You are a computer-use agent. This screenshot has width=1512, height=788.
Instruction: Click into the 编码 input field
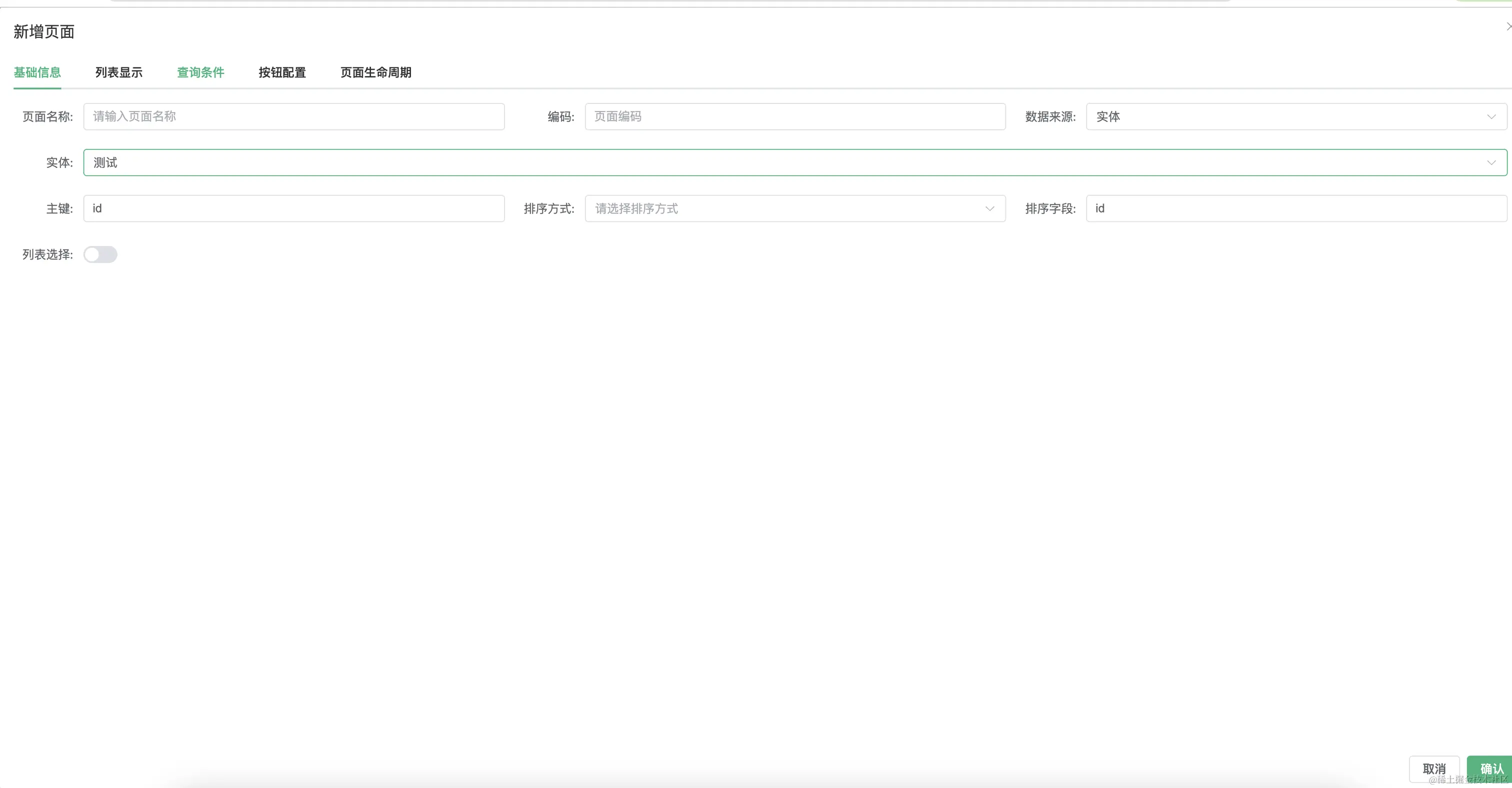point(794,117)
